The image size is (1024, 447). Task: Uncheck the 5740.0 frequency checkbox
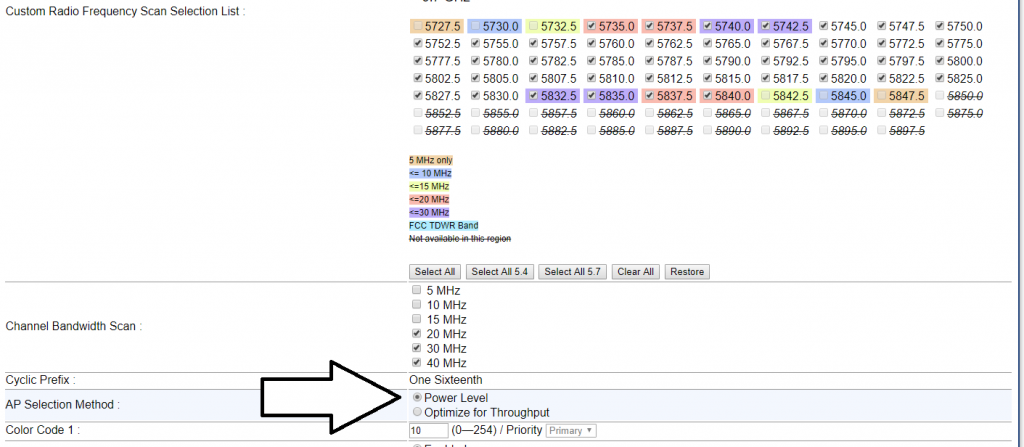click(708, 26)
